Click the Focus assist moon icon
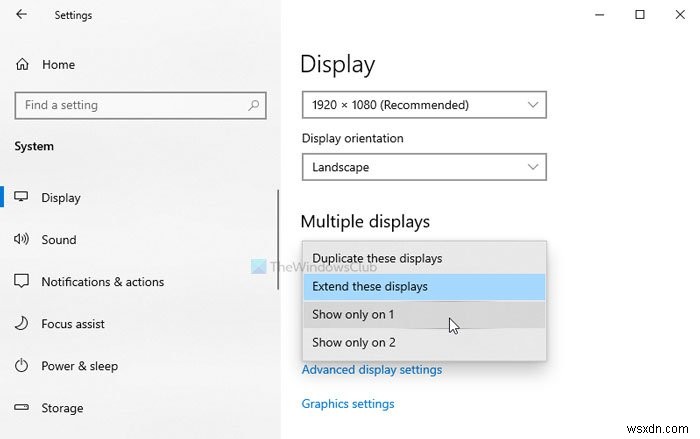 [x=22, y=324]
